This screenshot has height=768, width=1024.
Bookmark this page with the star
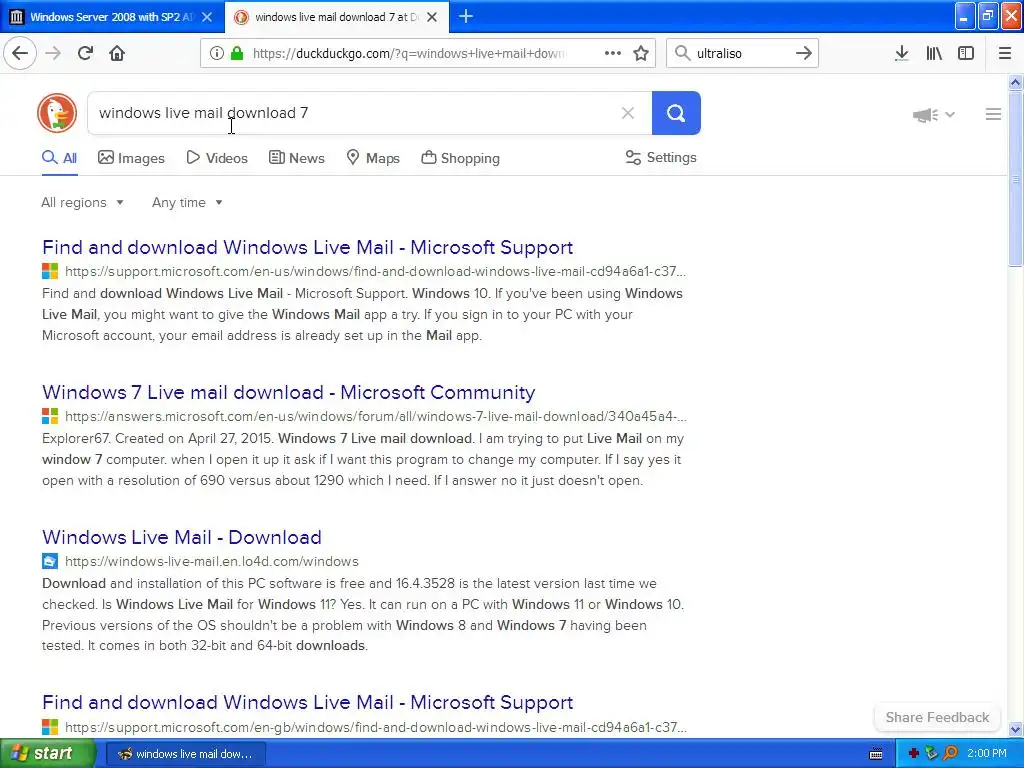click(641, 53)
